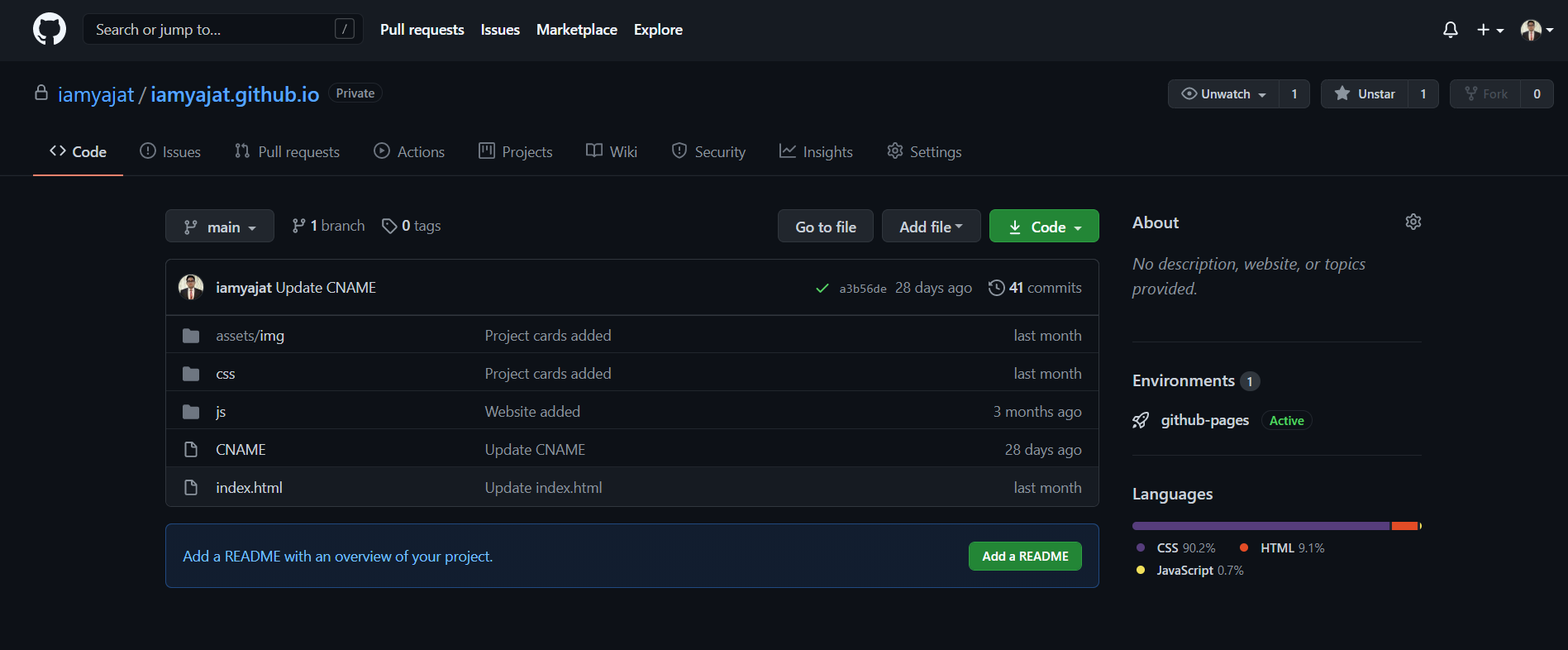Edit repository details via About gear icon
This screenshot has width=1568, height=650.
pos(1413,222)
